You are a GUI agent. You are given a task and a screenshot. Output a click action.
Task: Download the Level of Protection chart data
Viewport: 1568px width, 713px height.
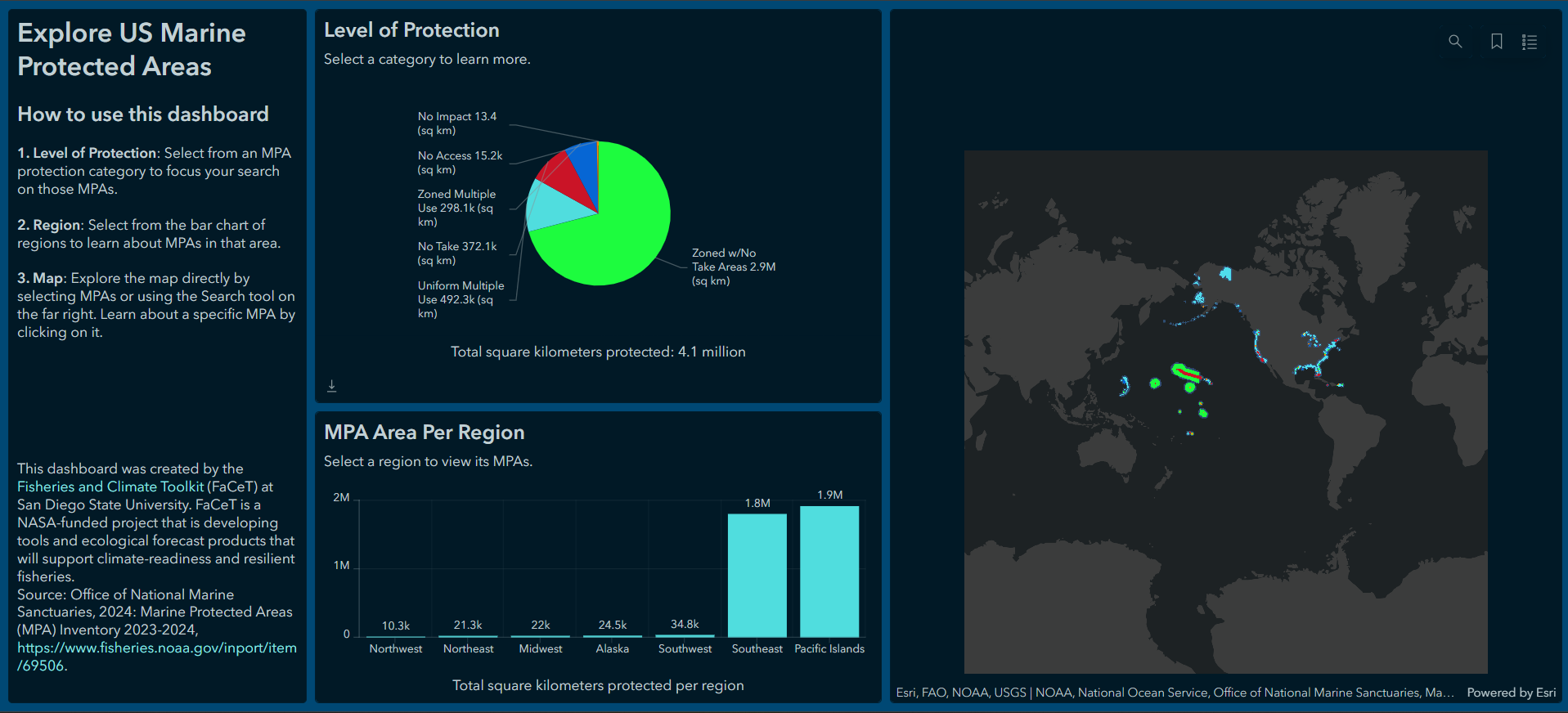tap(332, 385)
